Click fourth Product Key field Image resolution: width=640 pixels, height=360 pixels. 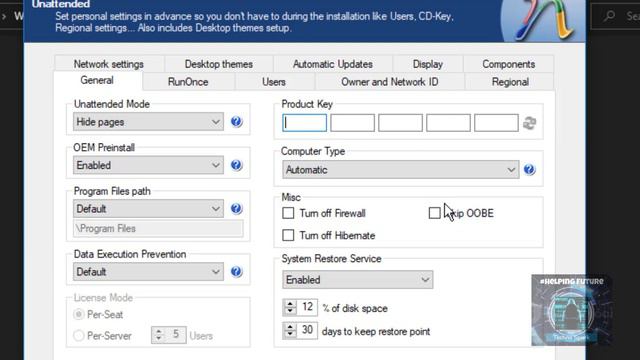coord(448,123)
